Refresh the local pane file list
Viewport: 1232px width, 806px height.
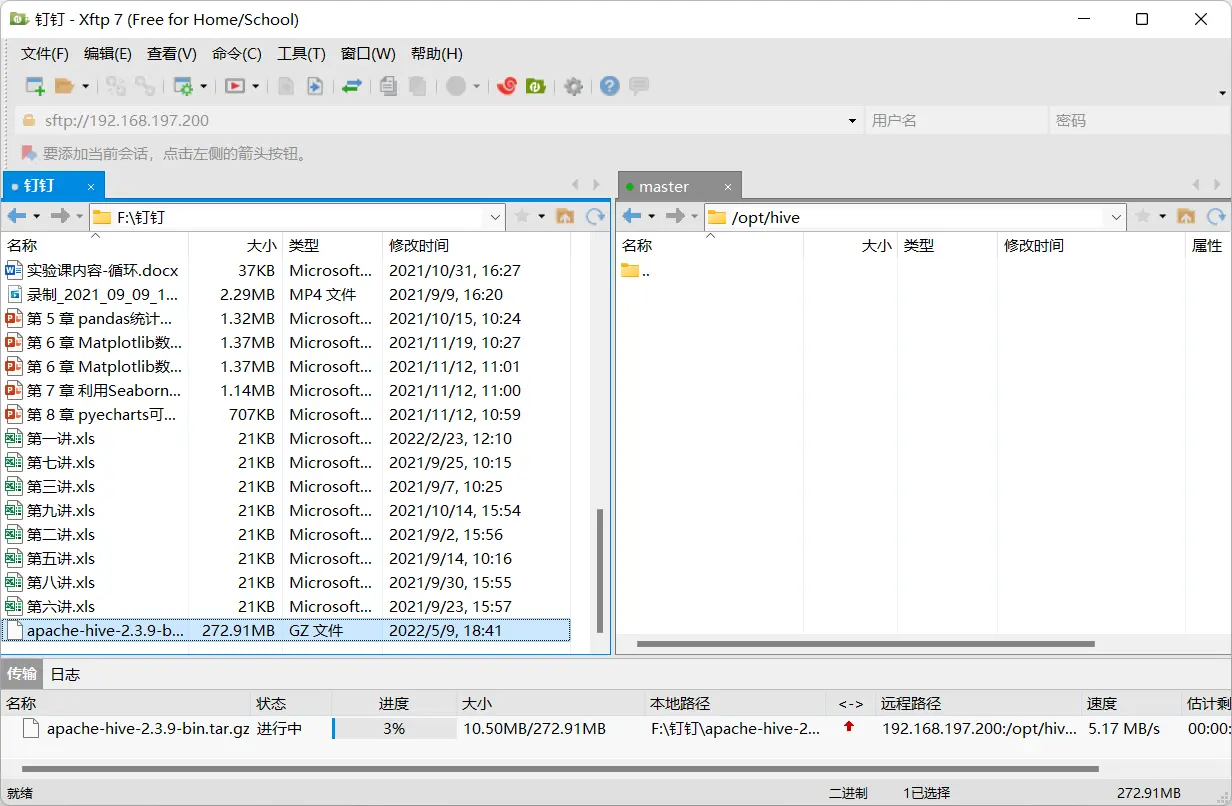tap(595, 216)
